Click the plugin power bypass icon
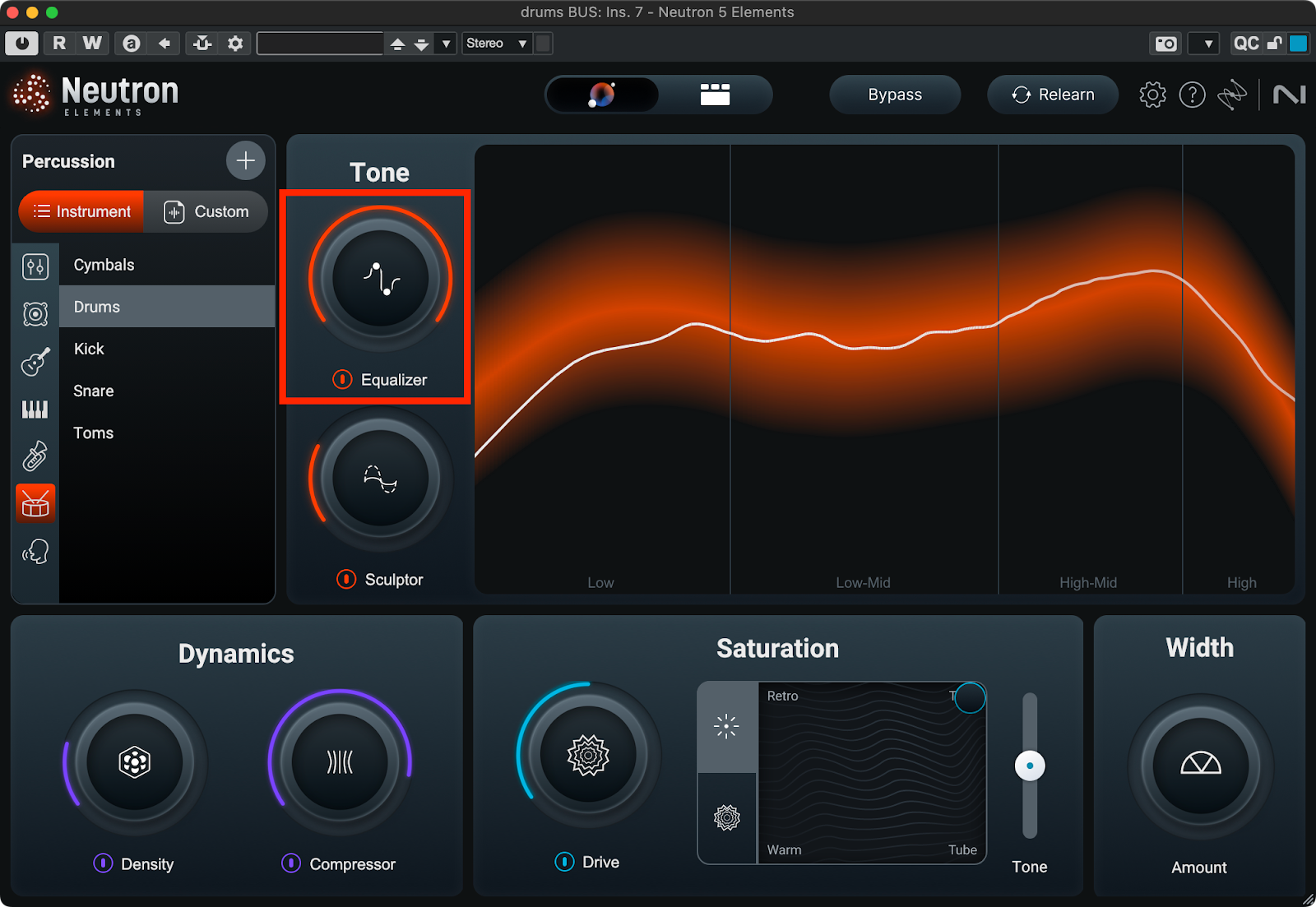The image size is (1316, 907). (21, 44)
